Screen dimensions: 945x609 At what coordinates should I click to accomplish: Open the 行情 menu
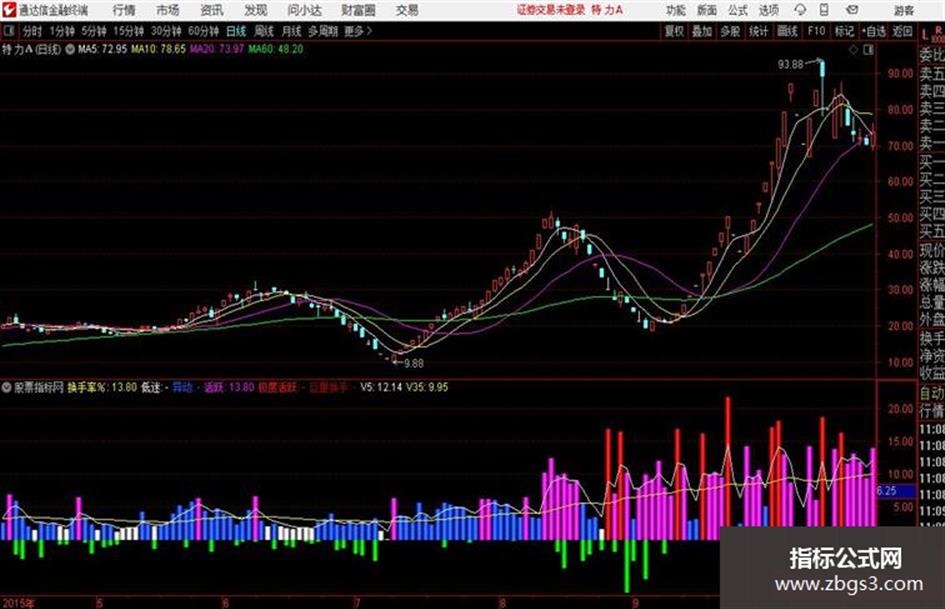(124, 10)
